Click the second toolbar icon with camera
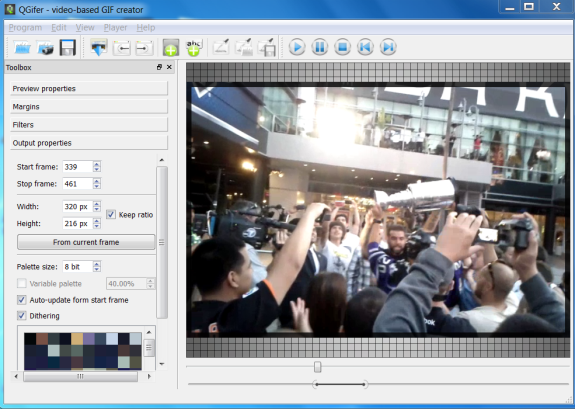 [x=45, y=48]
